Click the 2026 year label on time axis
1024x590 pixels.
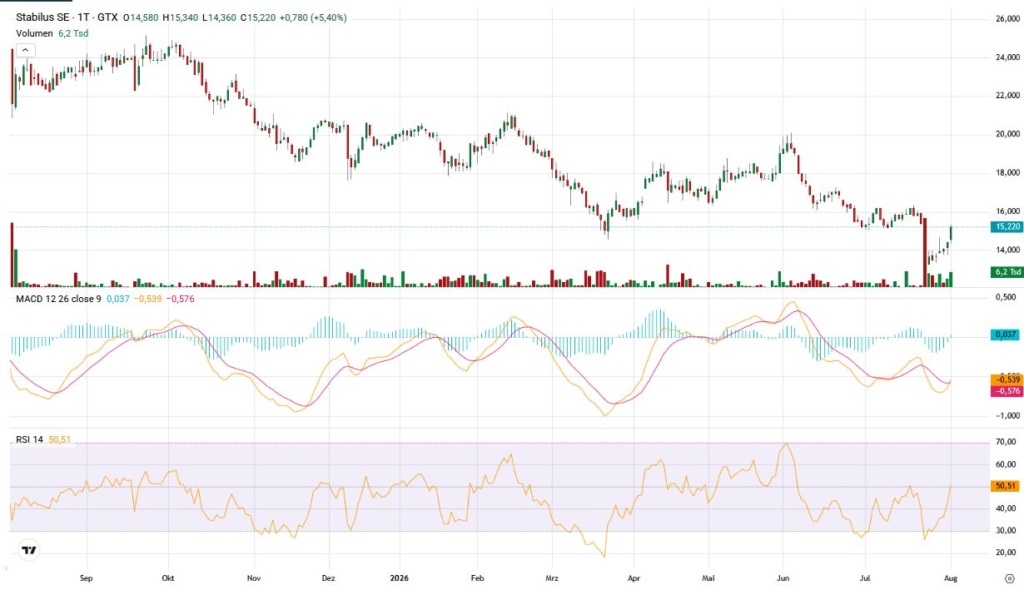399,578
